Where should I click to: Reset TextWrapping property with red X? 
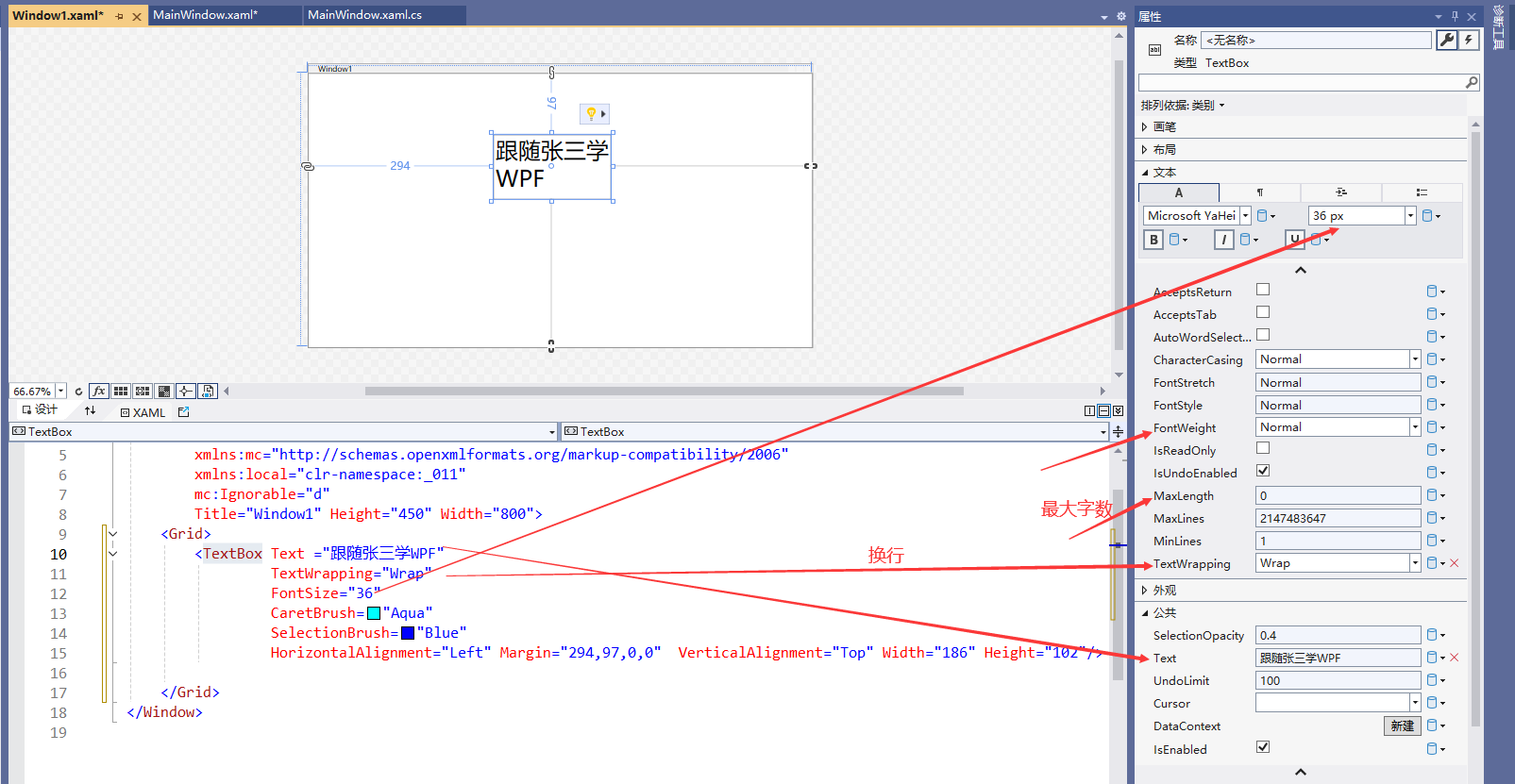tap(1455, 563)
